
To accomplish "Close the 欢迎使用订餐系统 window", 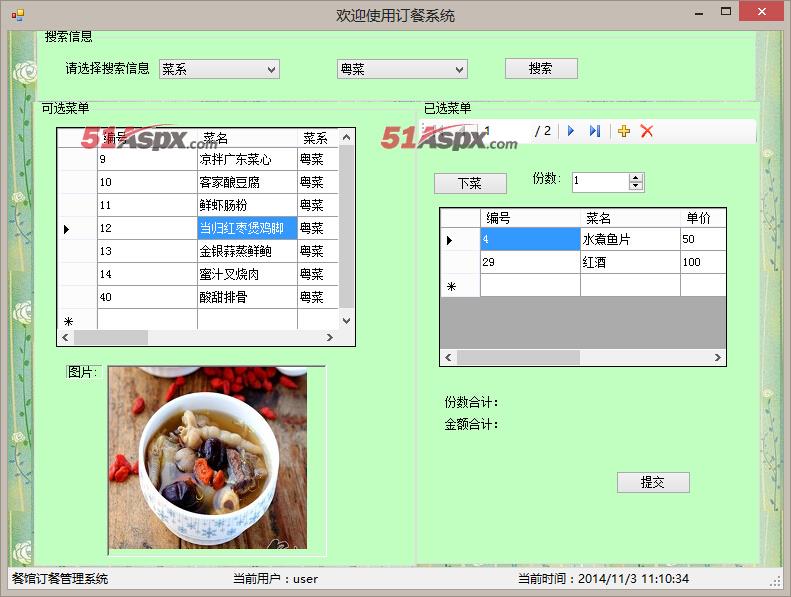I will [x=762, y=11].
